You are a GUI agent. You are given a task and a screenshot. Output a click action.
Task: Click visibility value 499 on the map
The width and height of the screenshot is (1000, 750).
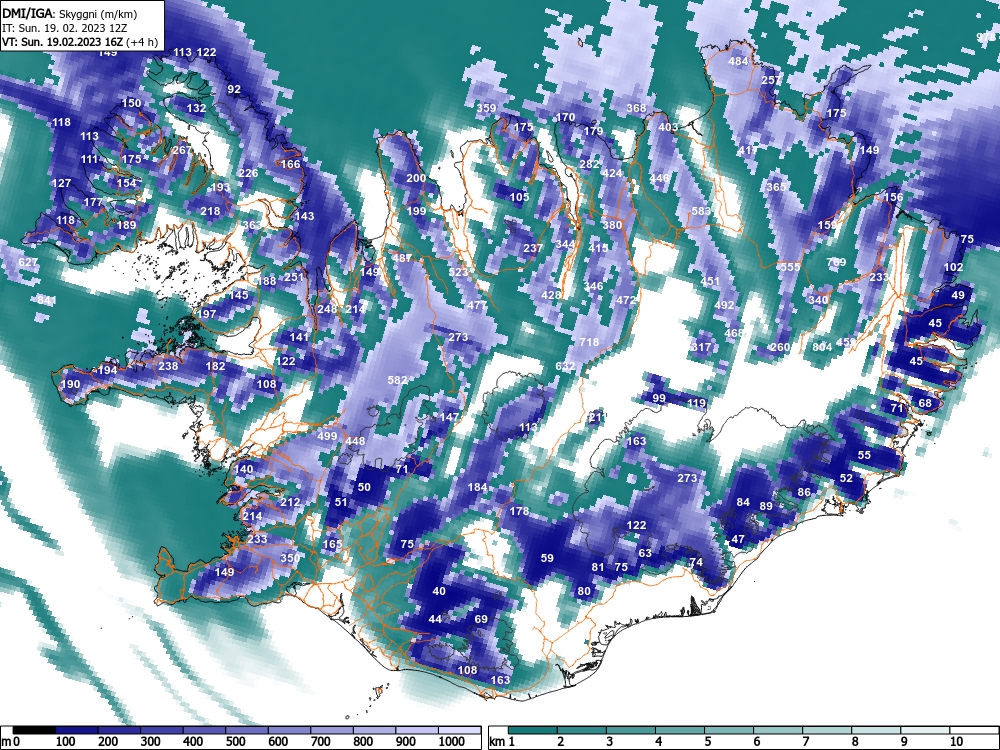[327, 436]
